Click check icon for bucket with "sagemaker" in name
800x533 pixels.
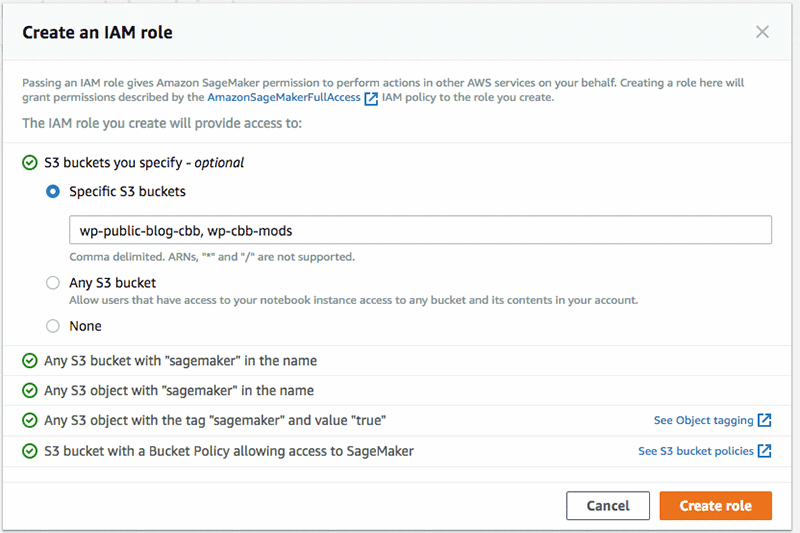[31, 360]
